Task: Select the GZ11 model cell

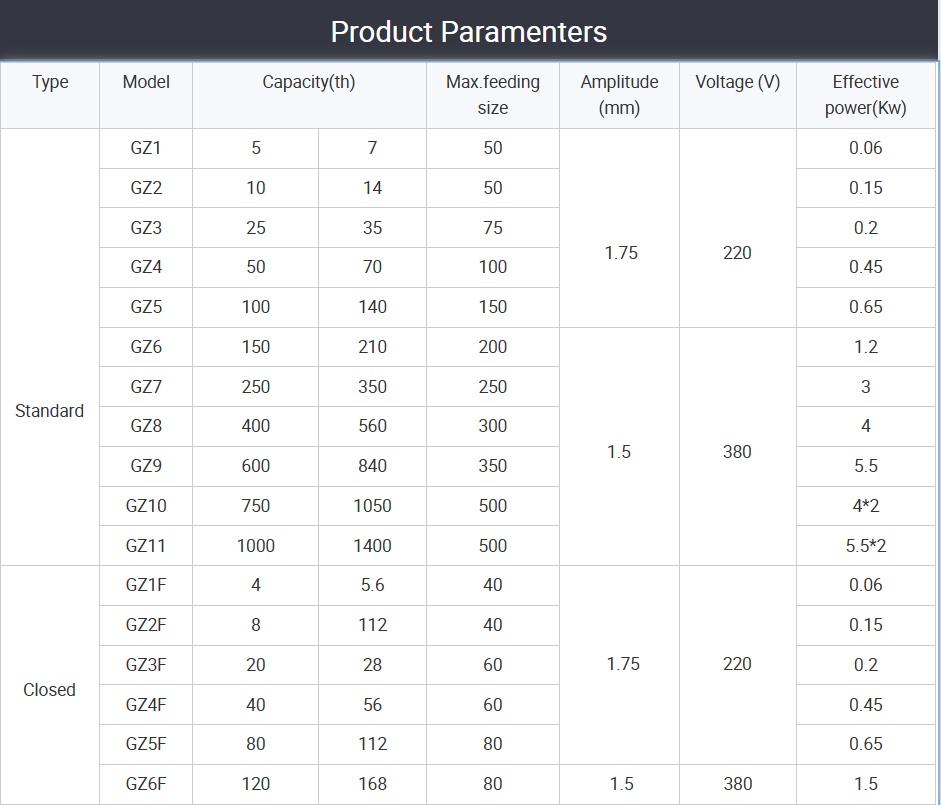Action: pos(146,546)
